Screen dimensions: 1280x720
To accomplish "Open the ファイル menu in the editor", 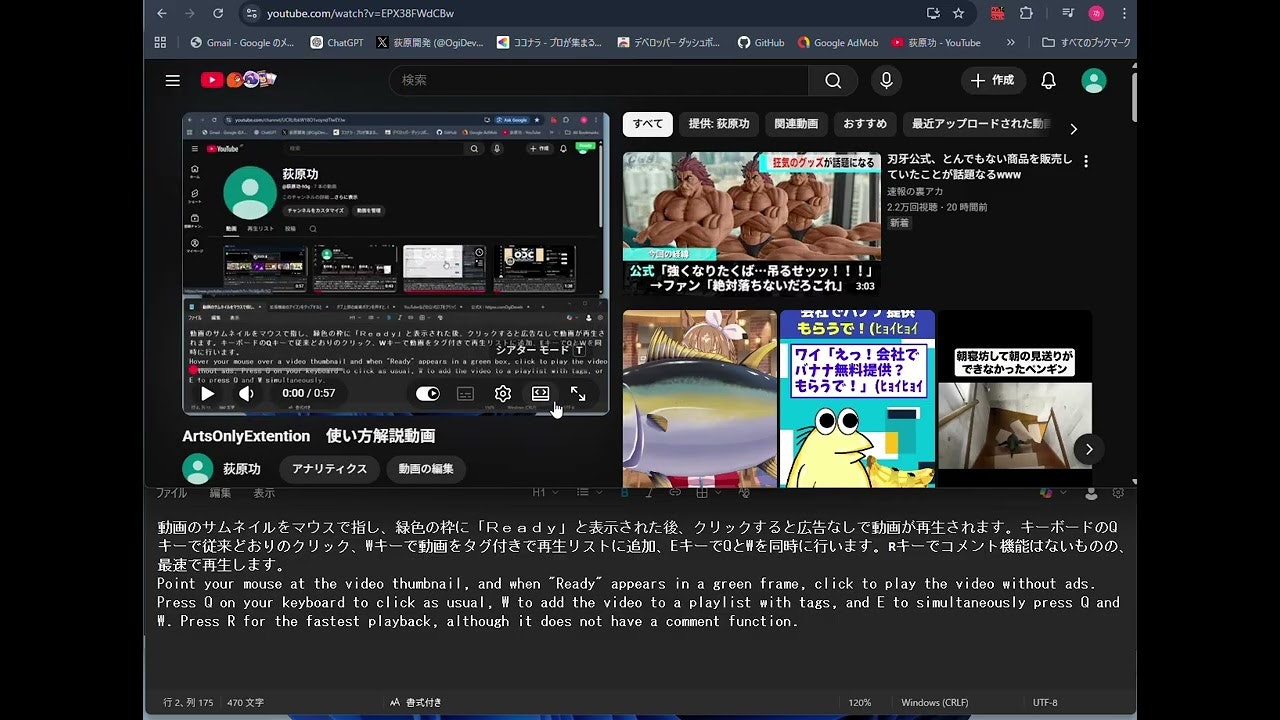I will tap(171, 492).
